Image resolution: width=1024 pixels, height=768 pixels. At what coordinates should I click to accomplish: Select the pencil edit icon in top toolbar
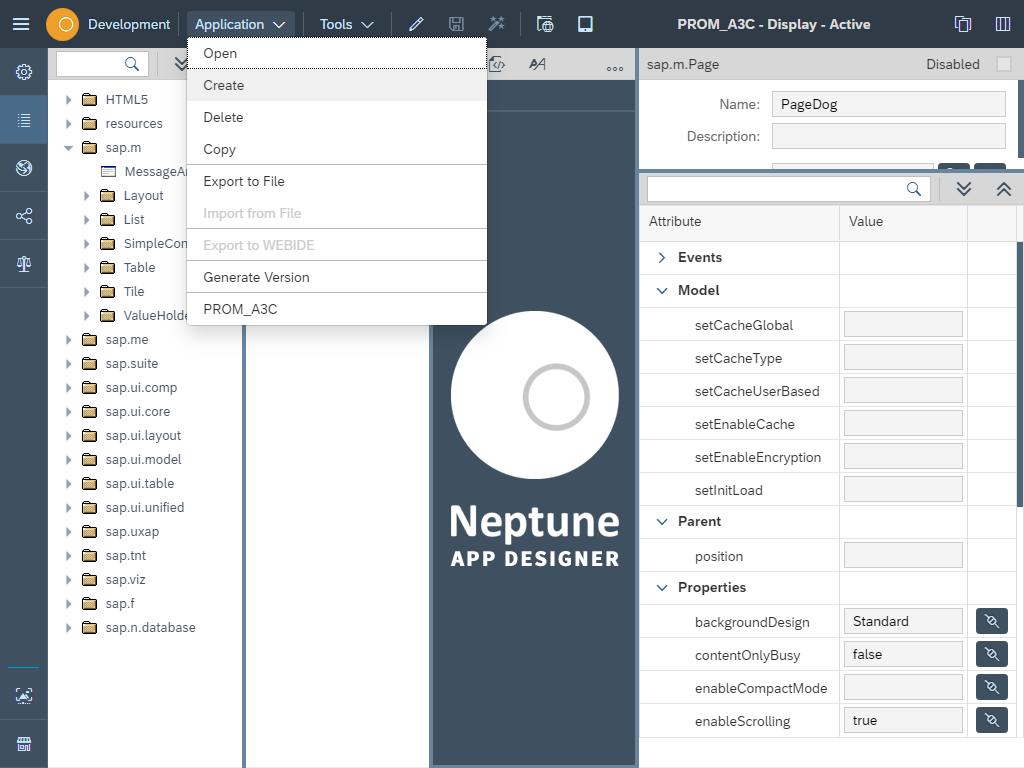coord(416,23)
